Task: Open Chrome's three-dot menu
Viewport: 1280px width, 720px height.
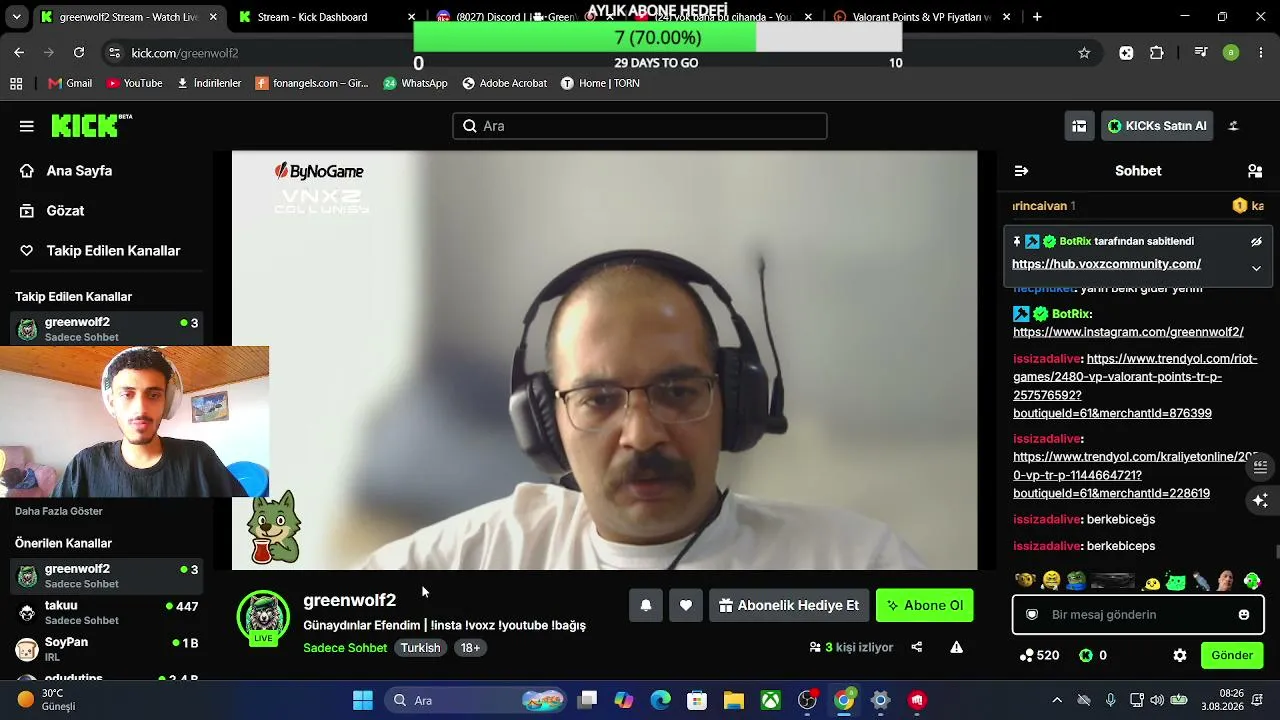Action: [1260, 53]
